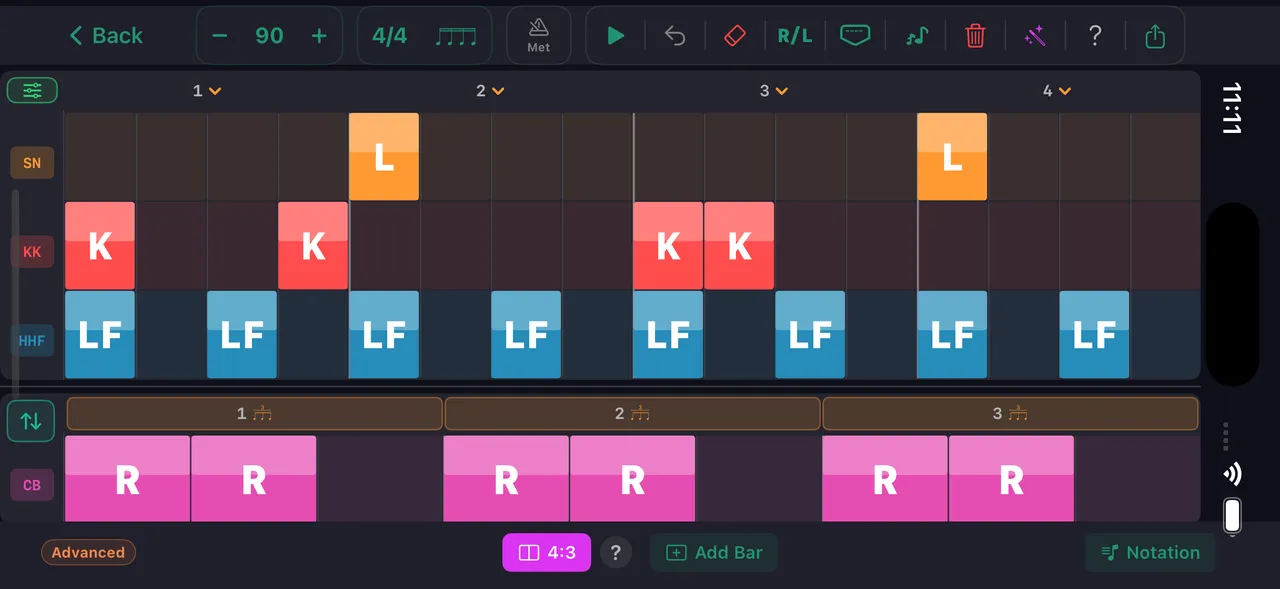Open the polyrhythm group 3 header
Screen dimensions: 1280x589
click(x=1010, y=413)
